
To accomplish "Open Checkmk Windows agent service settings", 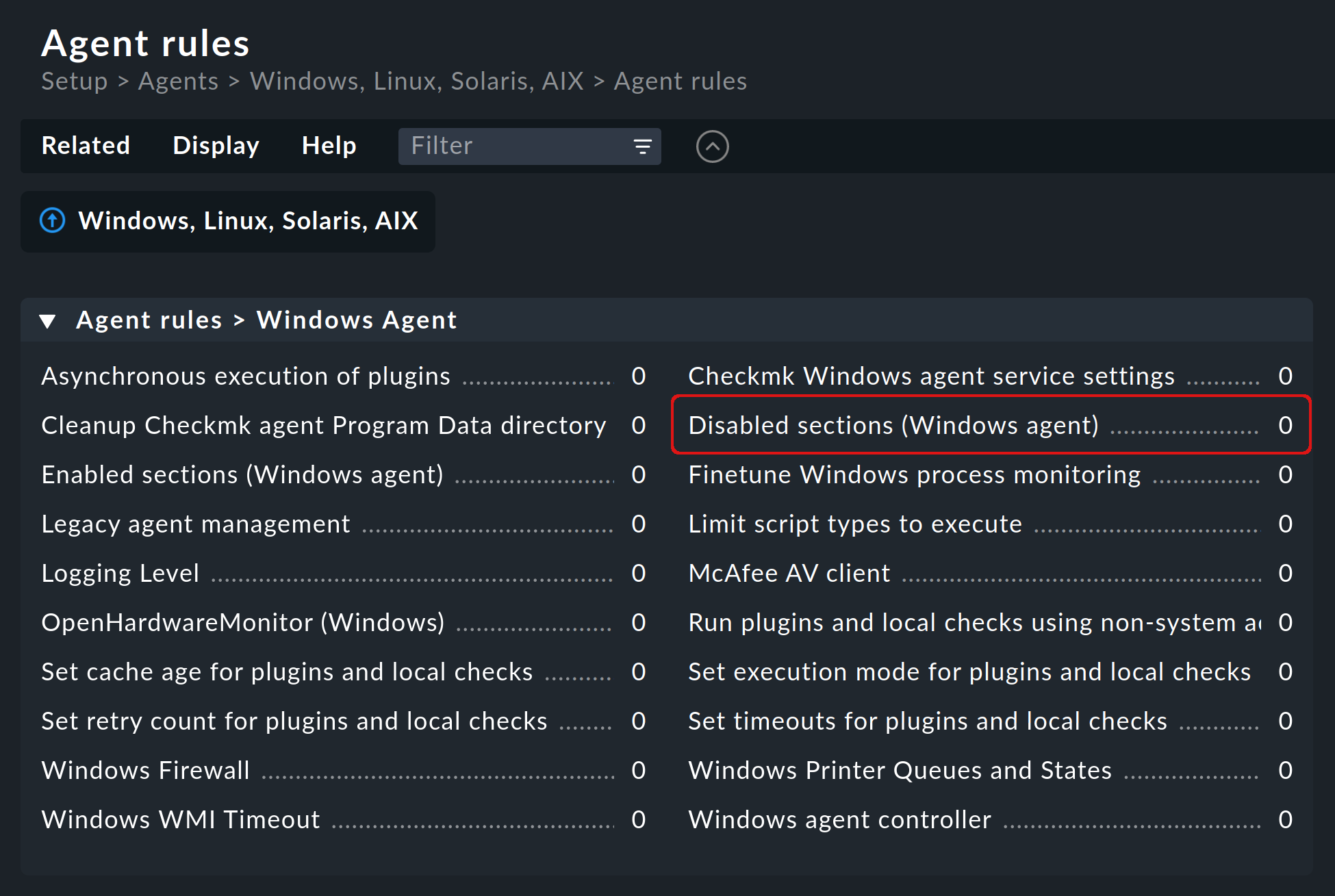I will [x=931, y=376].
